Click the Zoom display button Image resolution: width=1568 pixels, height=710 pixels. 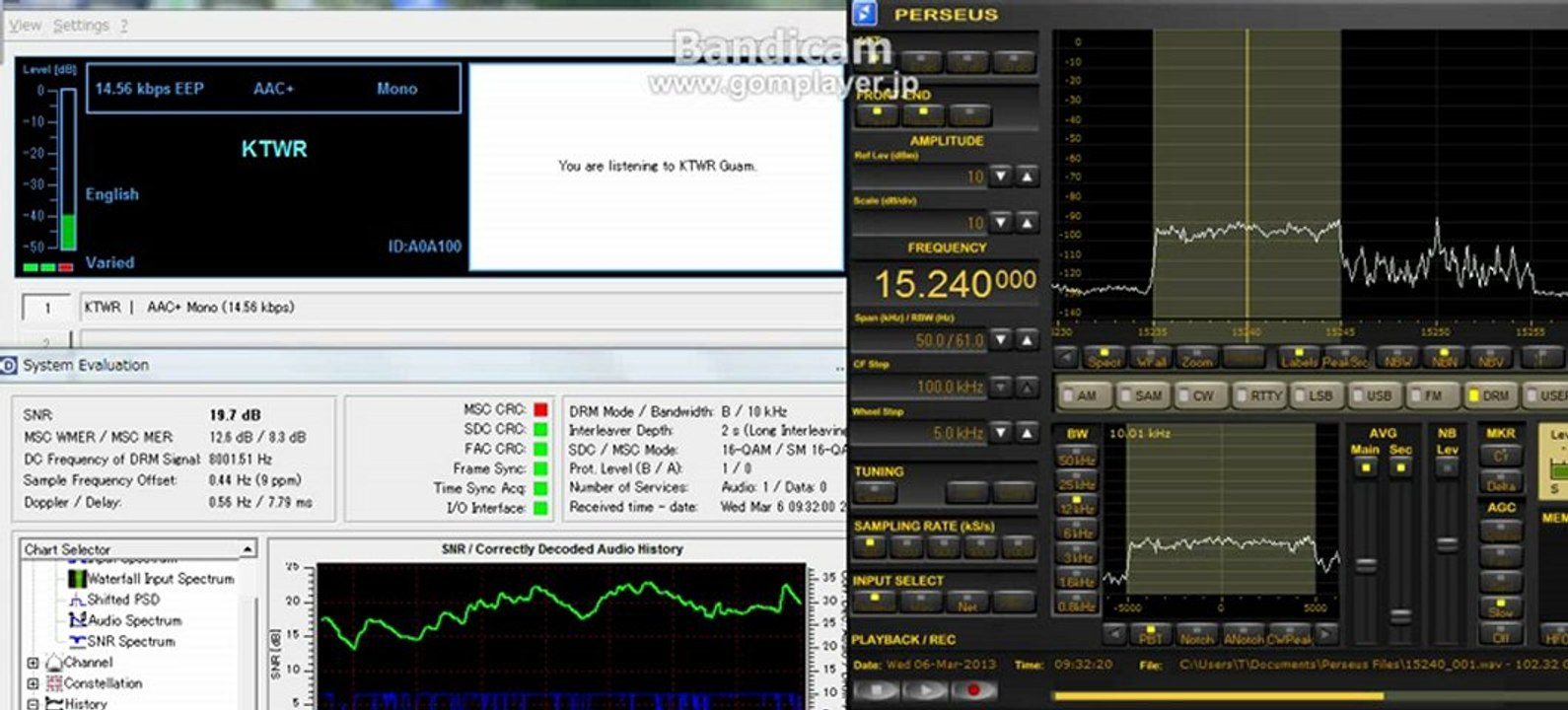(1196, 357)
